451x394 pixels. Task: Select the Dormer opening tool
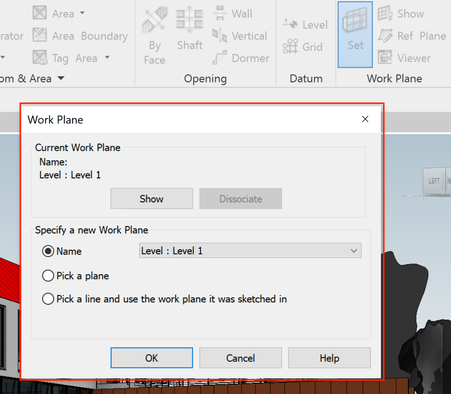click(x=241, y=58)
